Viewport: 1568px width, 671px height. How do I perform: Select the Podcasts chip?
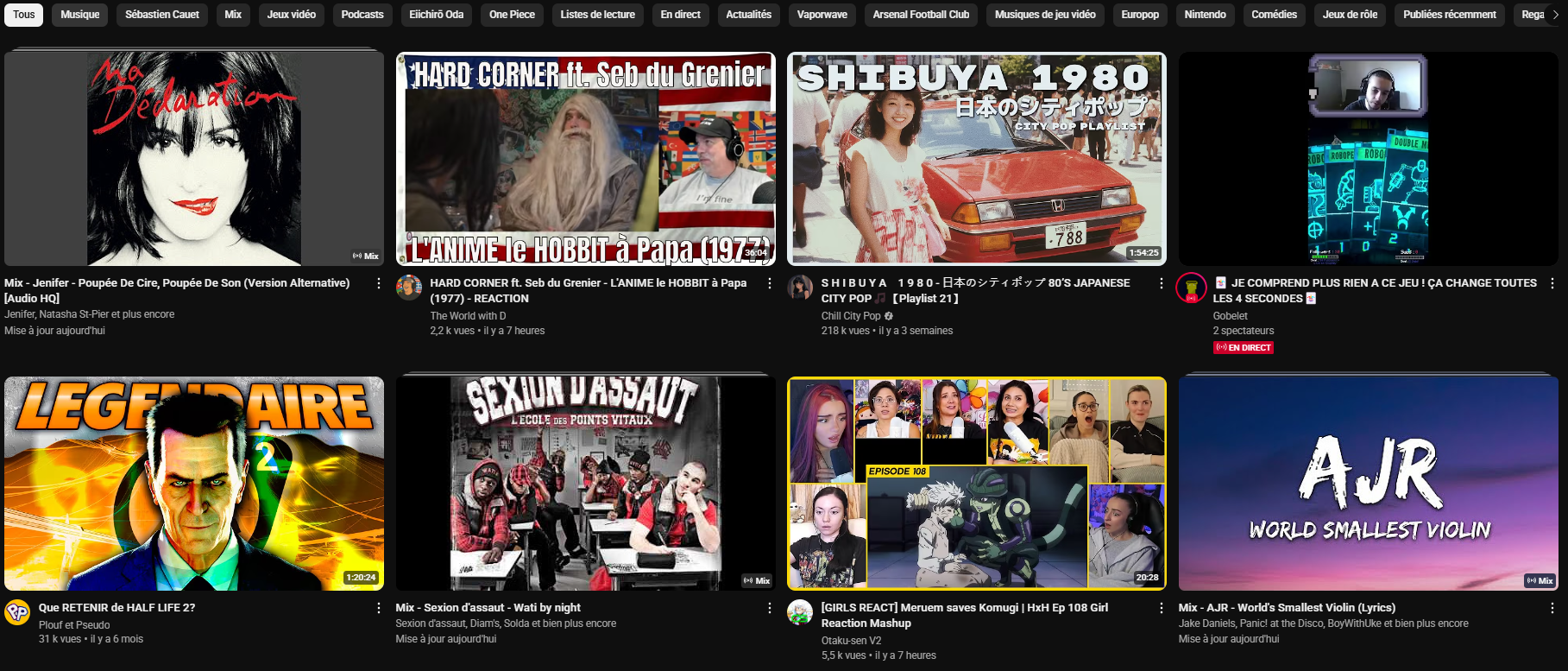click(362, 15)
